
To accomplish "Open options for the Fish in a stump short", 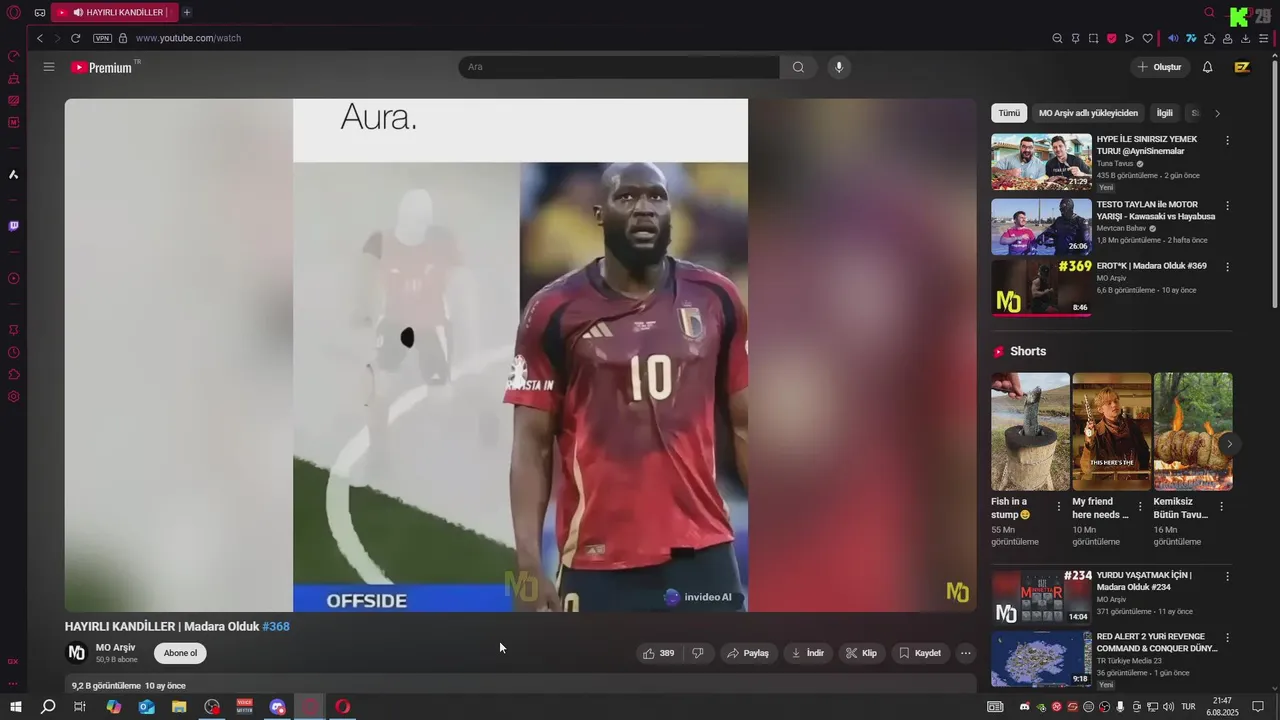I will click(x=1059, y=507).
